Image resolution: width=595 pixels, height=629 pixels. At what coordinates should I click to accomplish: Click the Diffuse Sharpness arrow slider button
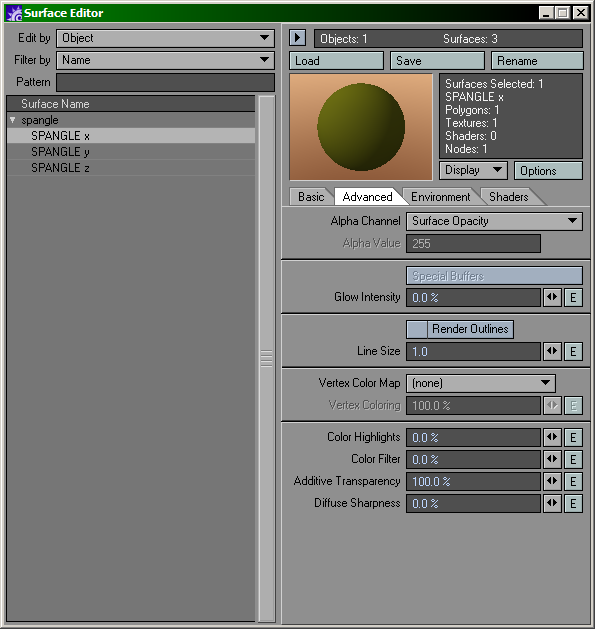552,503
